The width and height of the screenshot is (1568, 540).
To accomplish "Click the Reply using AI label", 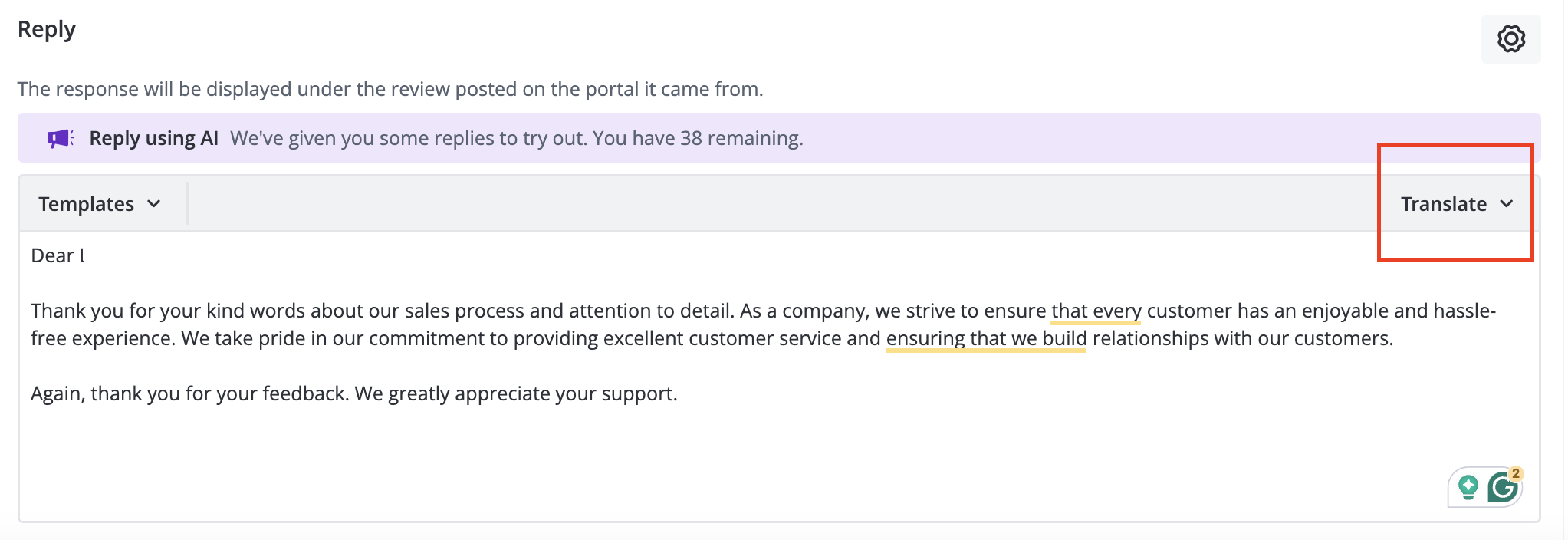I will click(153, 138).
